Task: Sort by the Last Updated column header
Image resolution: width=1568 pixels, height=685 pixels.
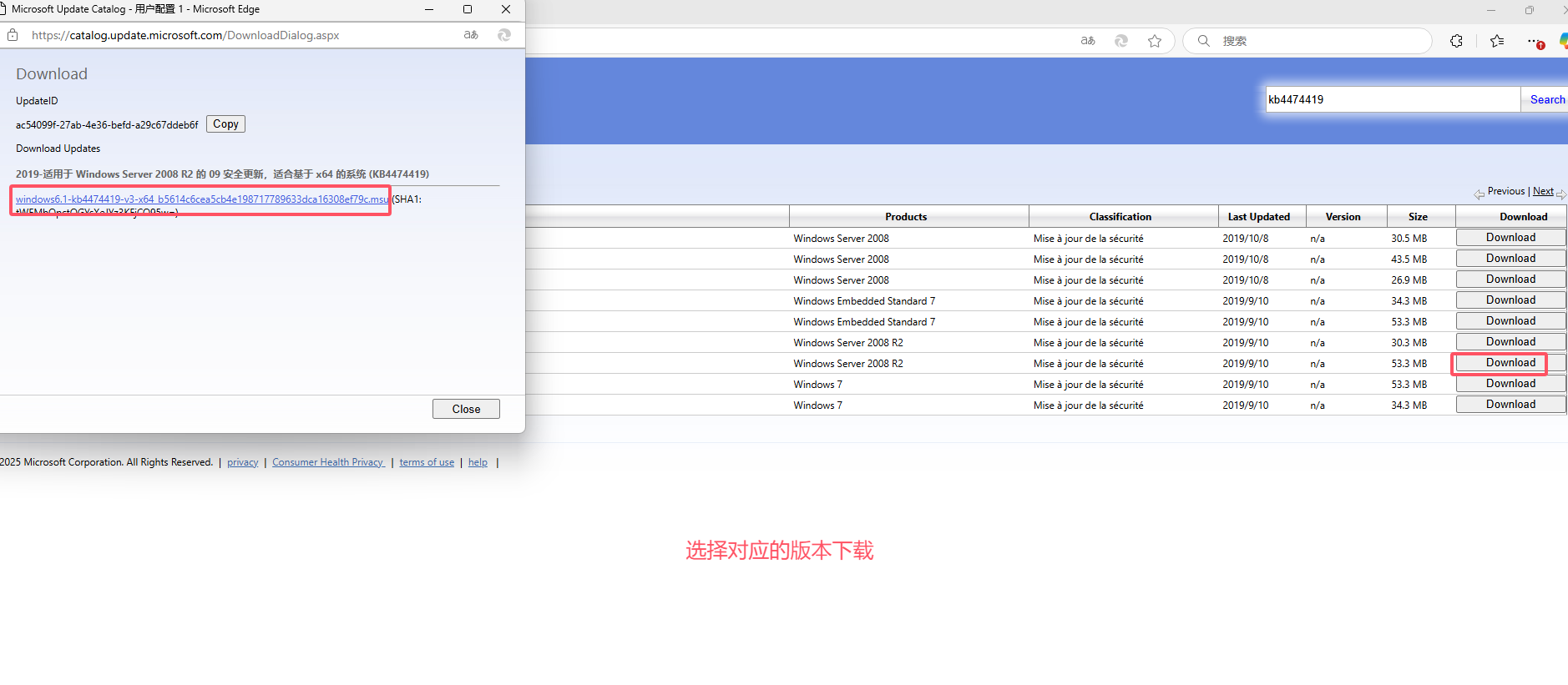Action: [x=1259, y=217]
